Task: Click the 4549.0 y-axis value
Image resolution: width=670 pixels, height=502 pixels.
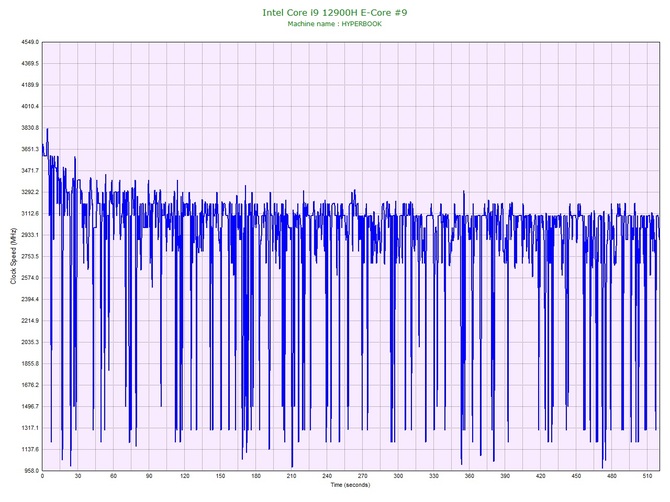Action: pyautogui.click(x=30, y=42)
